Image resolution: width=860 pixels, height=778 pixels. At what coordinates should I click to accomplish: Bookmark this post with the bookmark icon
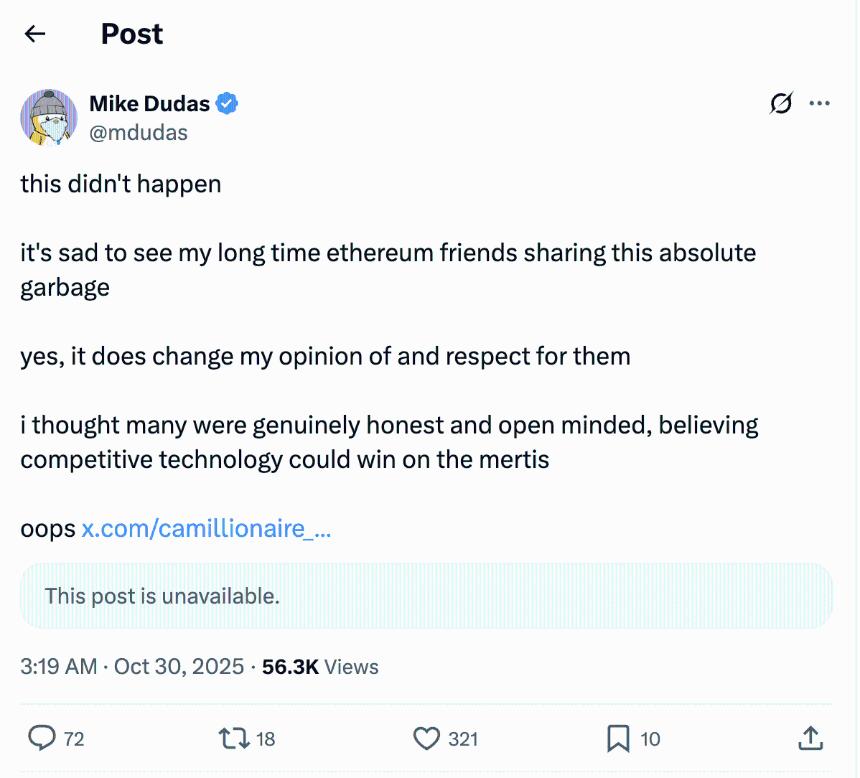(x=618, y=739)
